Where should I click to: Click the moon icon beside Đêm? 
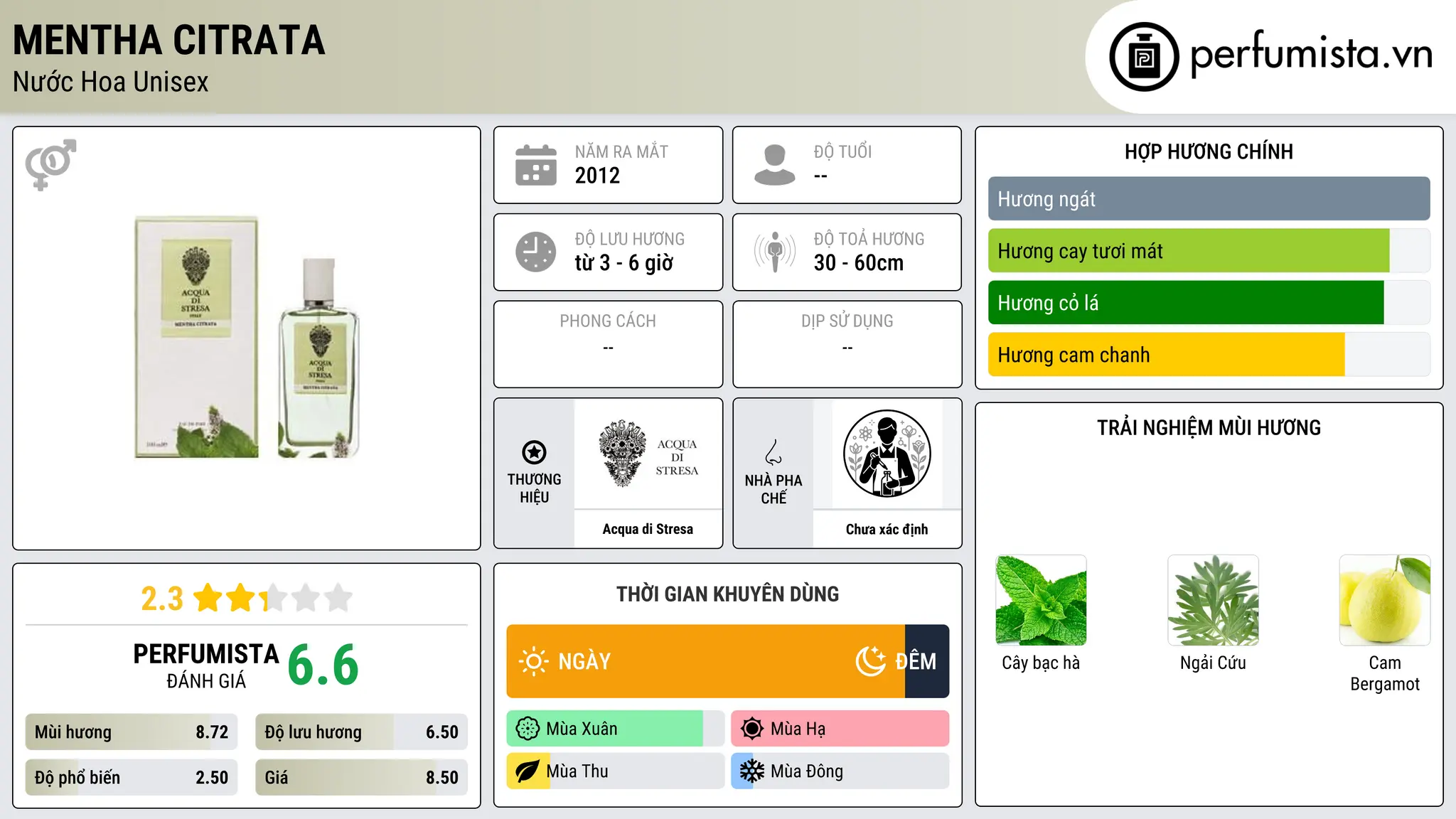click(x=871, y=661)
